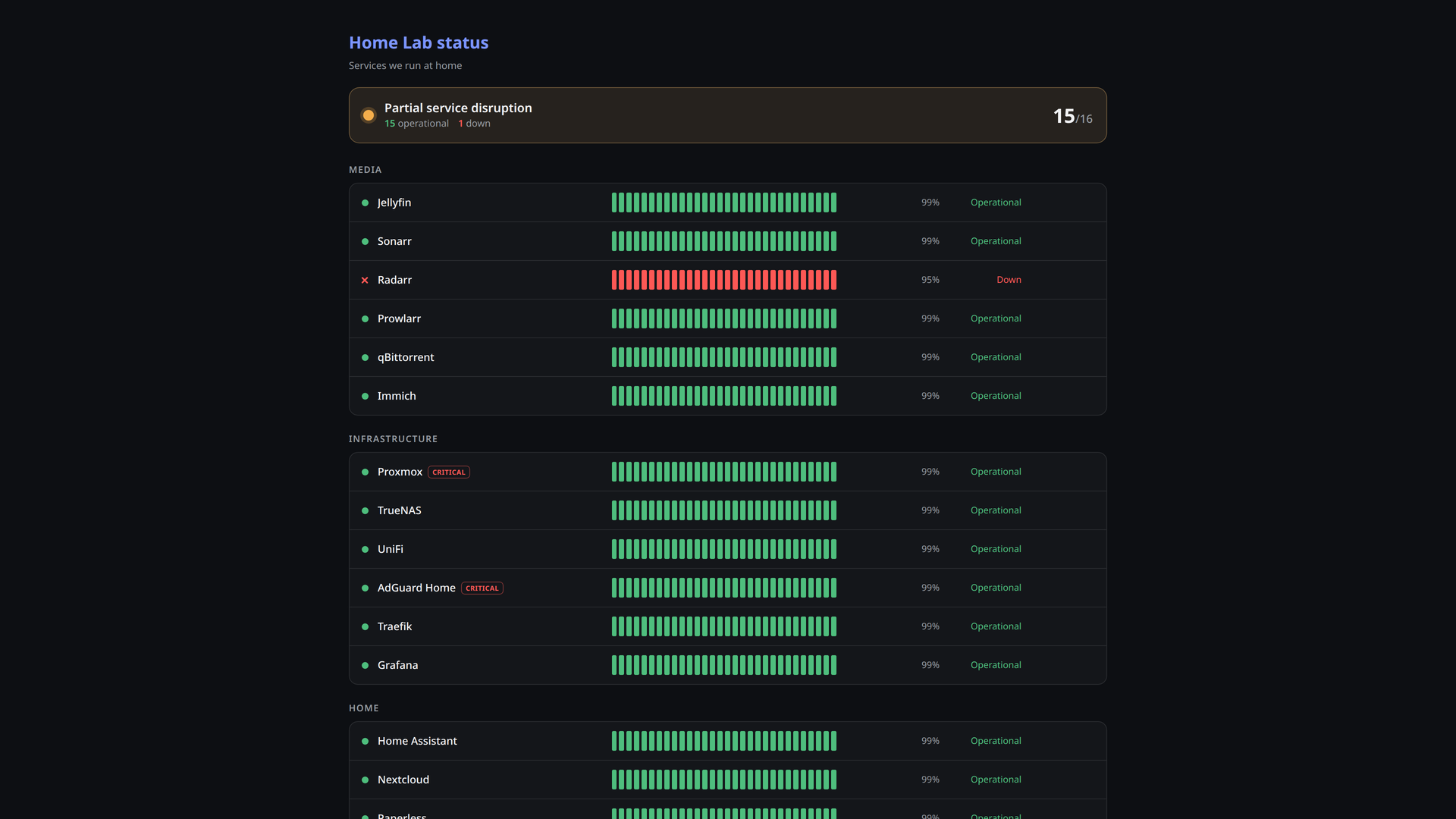Screen dimensions: 1456x819
Task: Click the green status dot for TrueNAS
Action: point(365,510)
